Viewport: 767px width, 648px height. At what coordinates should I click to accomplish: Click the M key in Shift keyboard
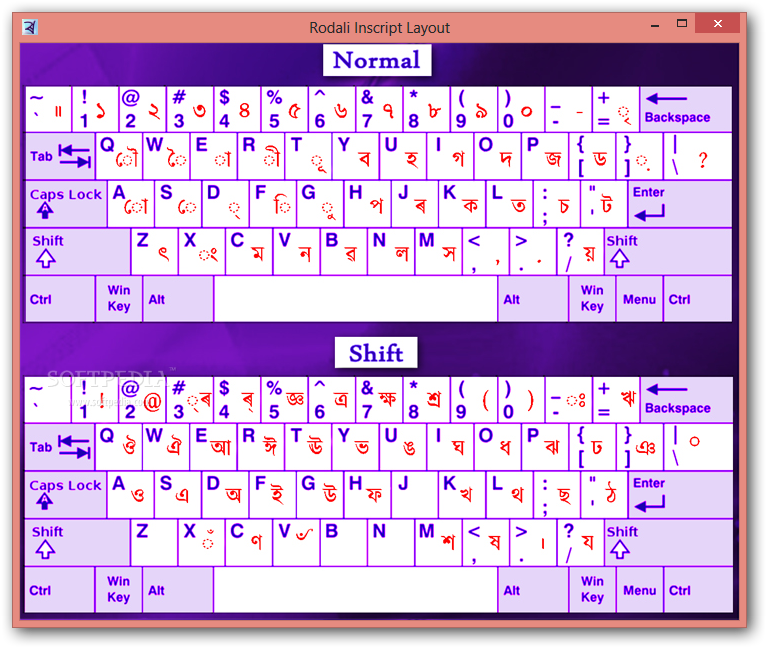[x=438, y=542]
